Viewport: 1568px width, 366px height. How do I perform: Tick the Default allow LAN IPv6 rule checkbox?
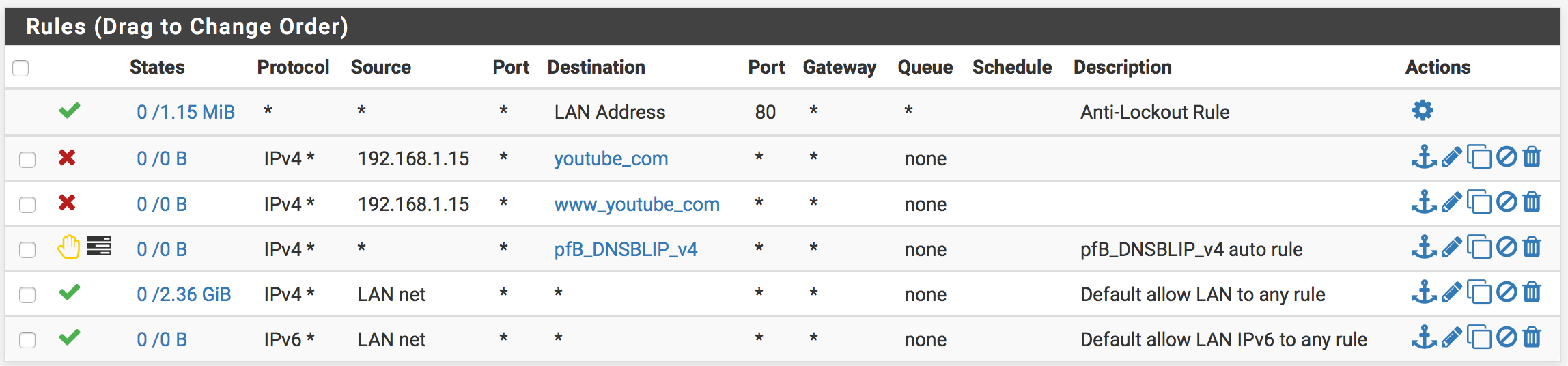27,340
